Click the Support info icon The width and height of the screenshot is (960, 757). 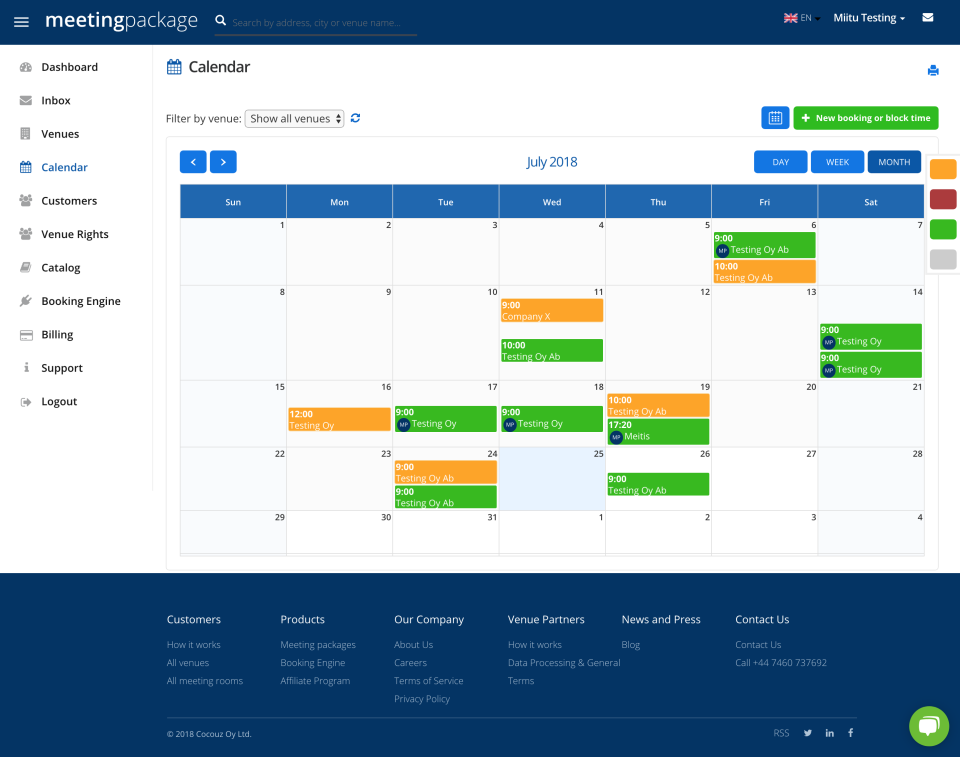pos(26,367)
